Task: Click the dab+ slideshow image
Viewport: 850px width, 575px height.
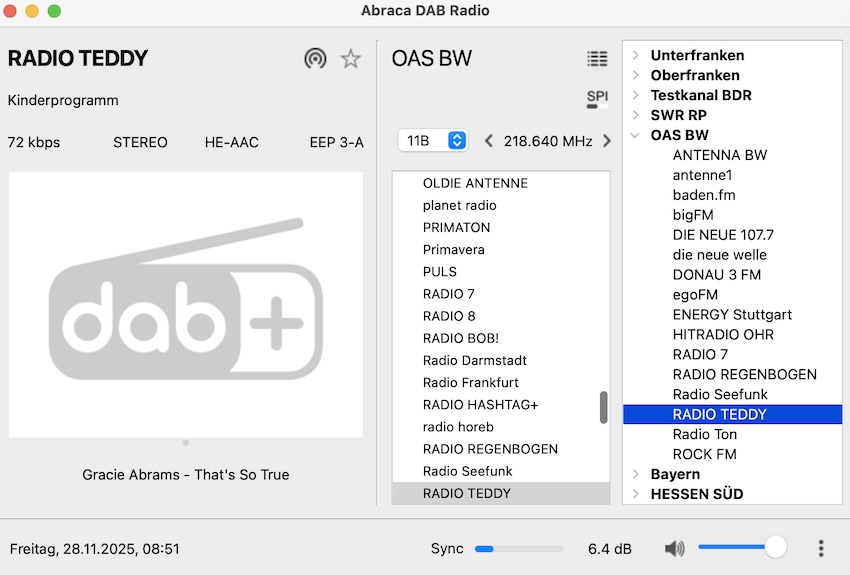Action: pyautogui.click(x=186, y=304)
